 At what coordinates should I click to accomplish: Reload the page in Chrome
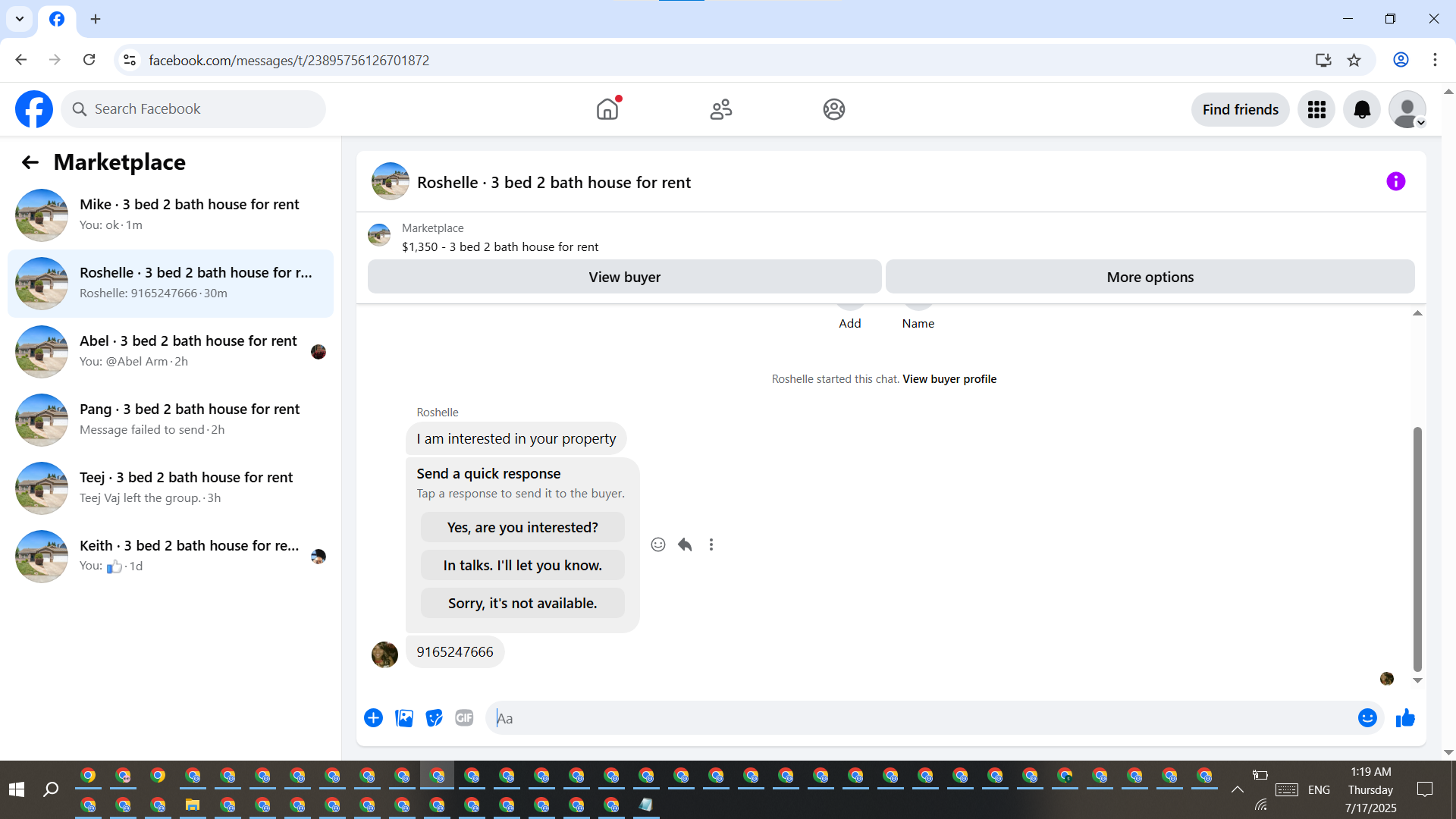[89, 60]
